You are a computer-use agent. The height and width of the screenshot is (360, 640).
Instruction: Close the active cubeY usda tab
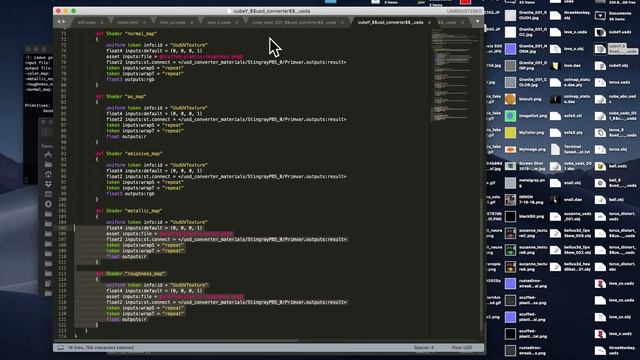point(429,22)
